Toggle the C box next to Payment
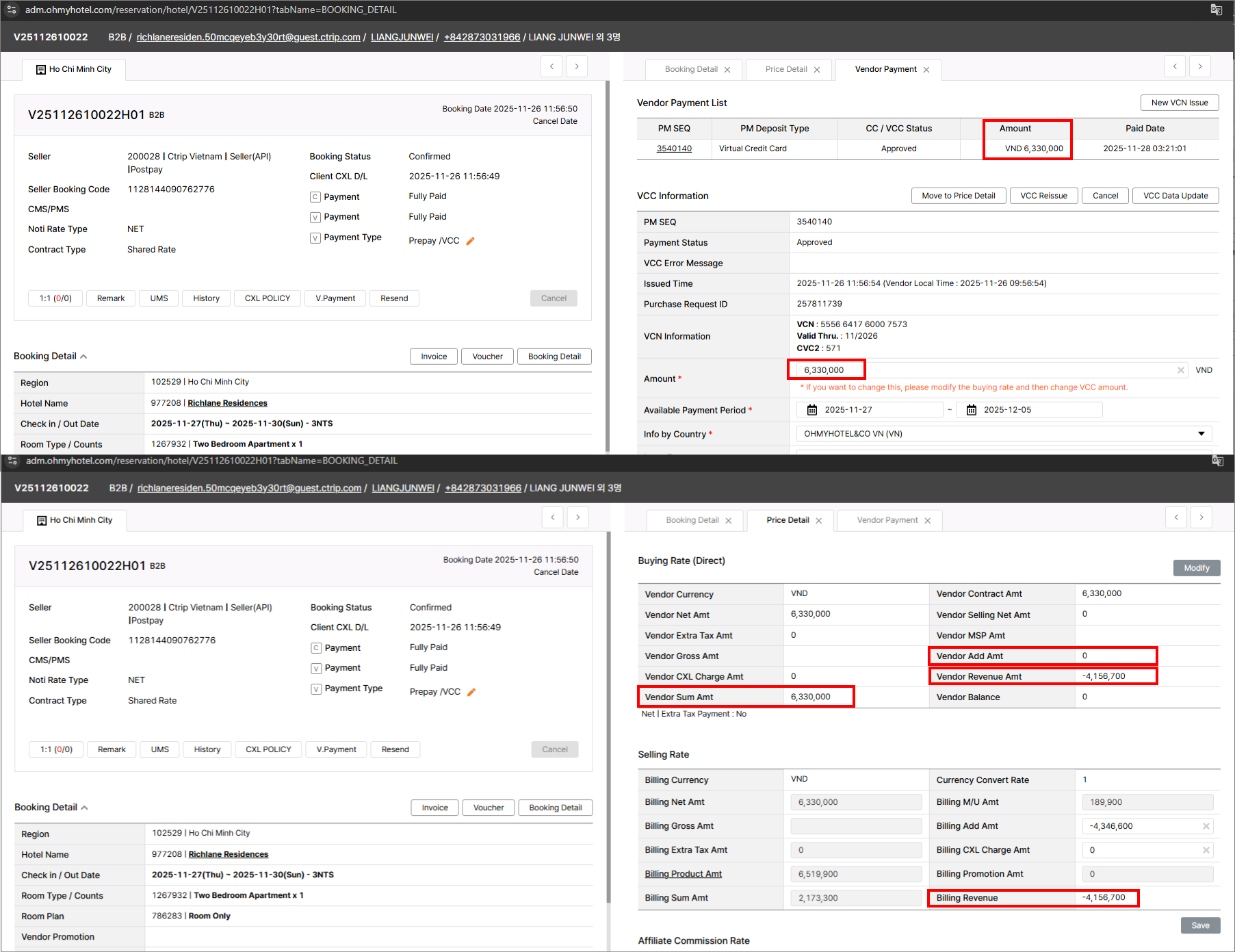This screenshot has height=952, width=1235. (315, 197)
